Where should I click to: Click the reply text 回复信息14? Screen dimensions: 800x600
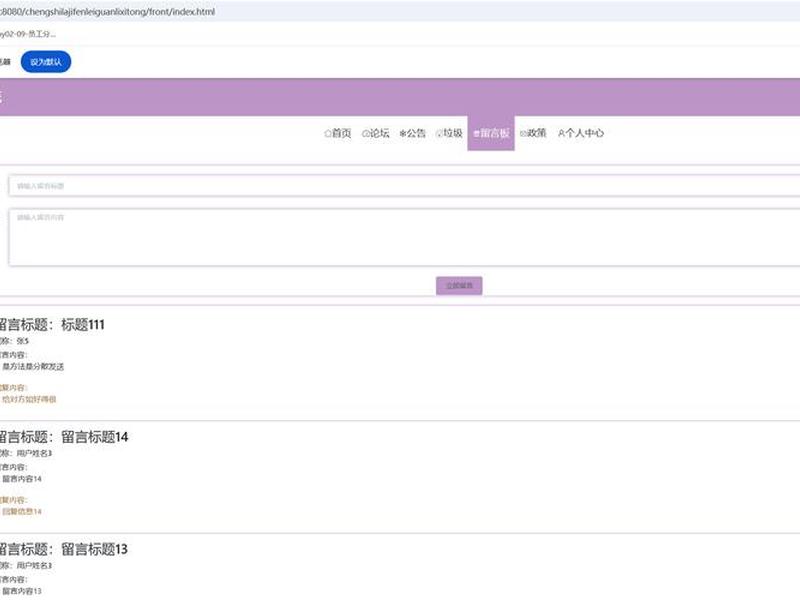point(22,511)
